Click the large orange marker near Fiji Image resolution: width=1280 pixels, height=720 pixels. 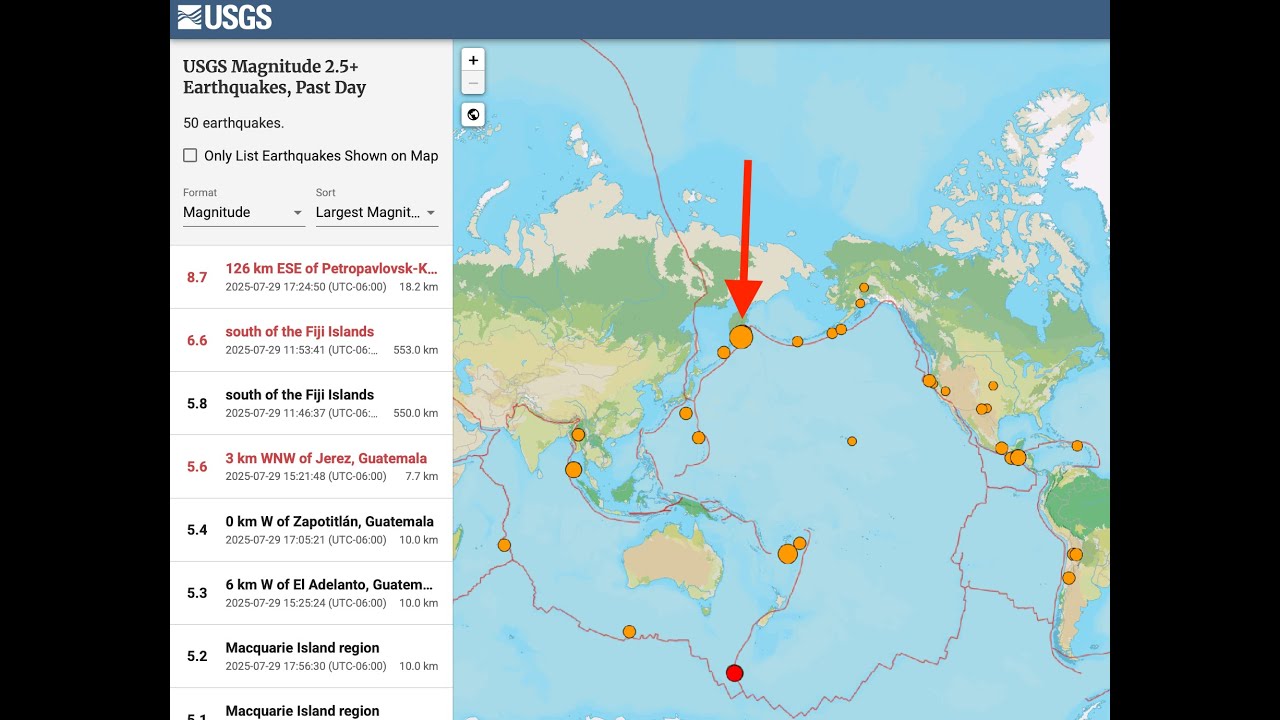pyautogui.click(x=788, y=554)
